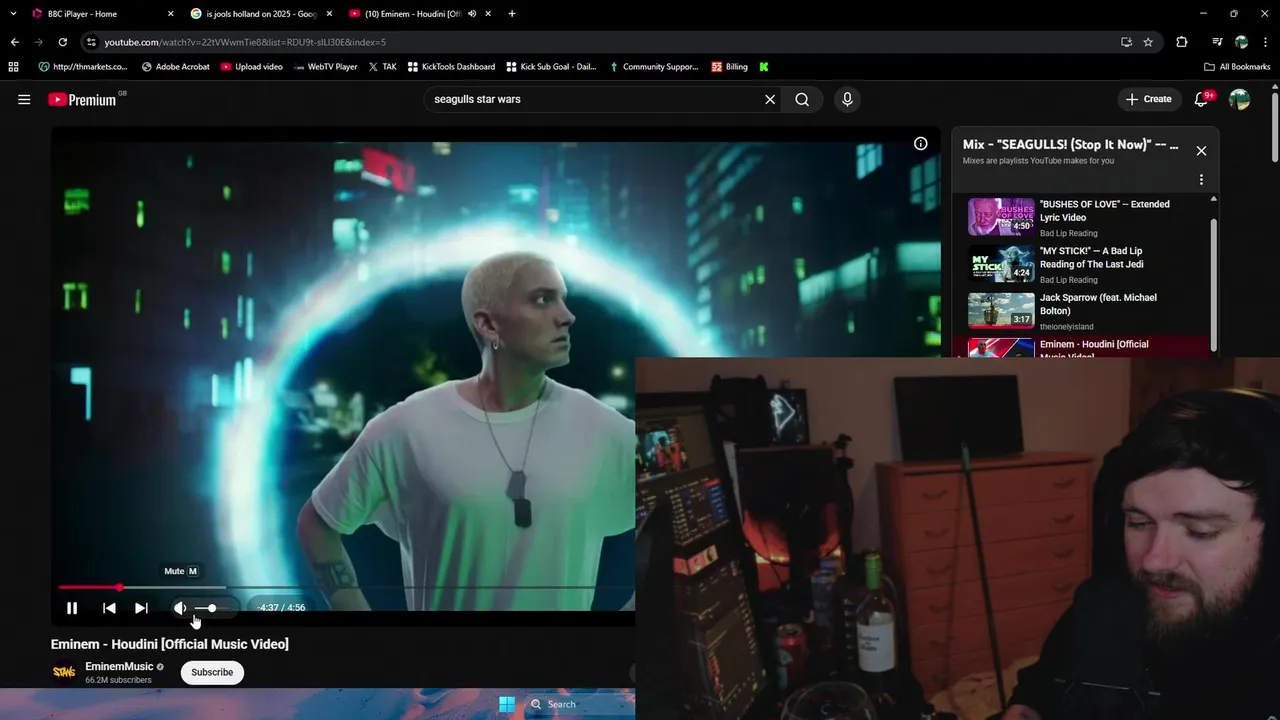Open the WebTV Player bookmark
Screen dimensions: 1280x720
pos(326,67)
